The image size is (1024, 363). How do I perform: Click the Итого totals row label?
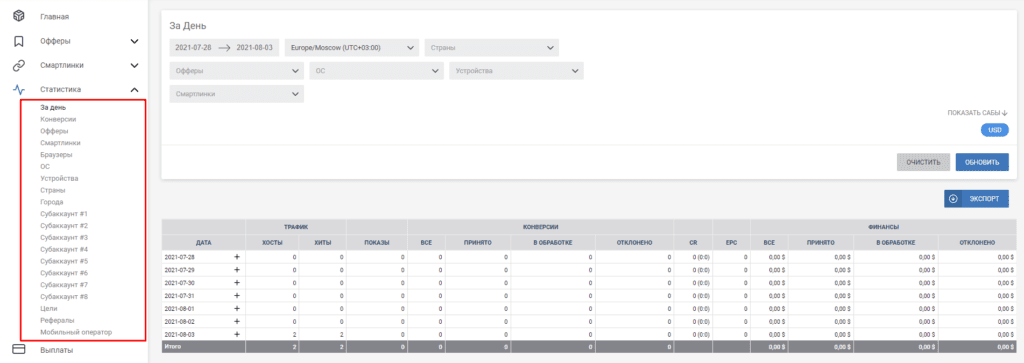173,347
